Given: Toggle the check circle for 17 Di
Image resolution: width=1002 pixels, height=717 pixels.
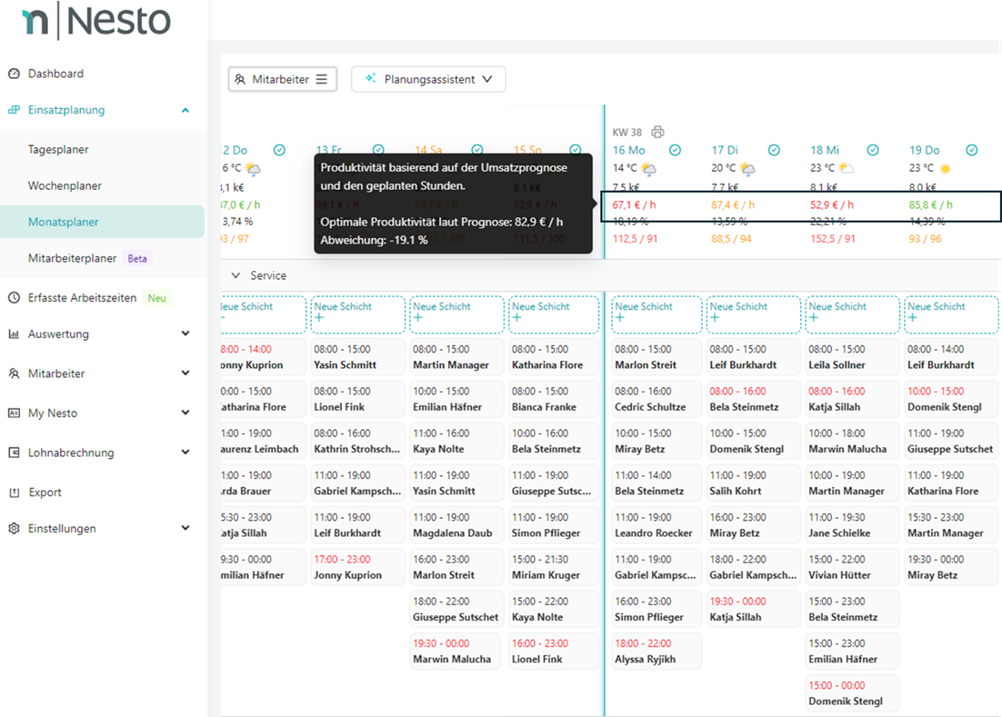Looking at the screenshot, I should coord(774,150).
